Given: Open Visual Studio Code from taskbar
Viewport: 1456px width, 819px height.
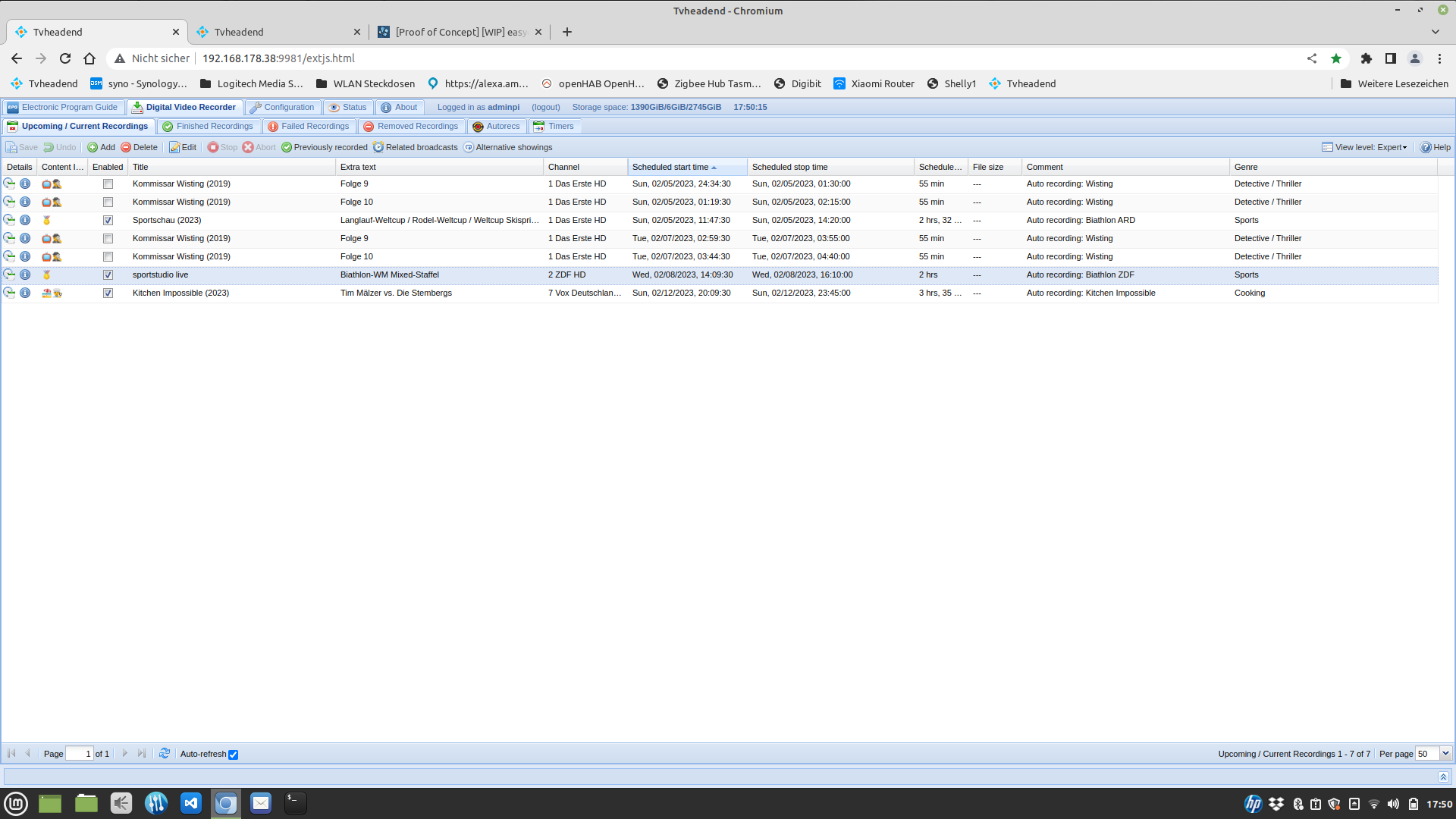Looking at the screenshot, I should pyautogui.click(x=191, y=803).
